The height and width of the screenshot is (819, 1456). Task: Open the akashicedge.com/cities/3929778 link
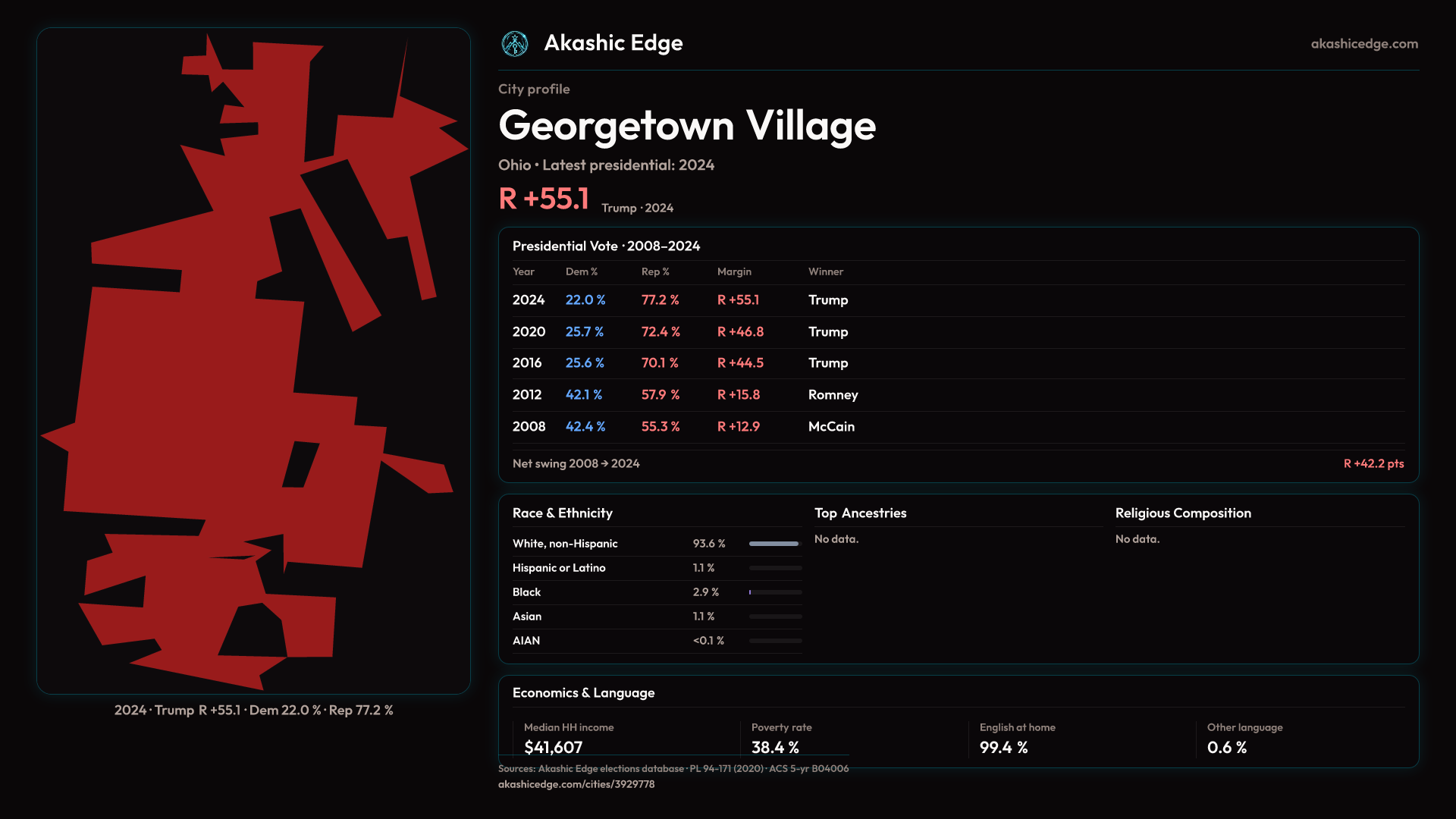tap(576, 785)
